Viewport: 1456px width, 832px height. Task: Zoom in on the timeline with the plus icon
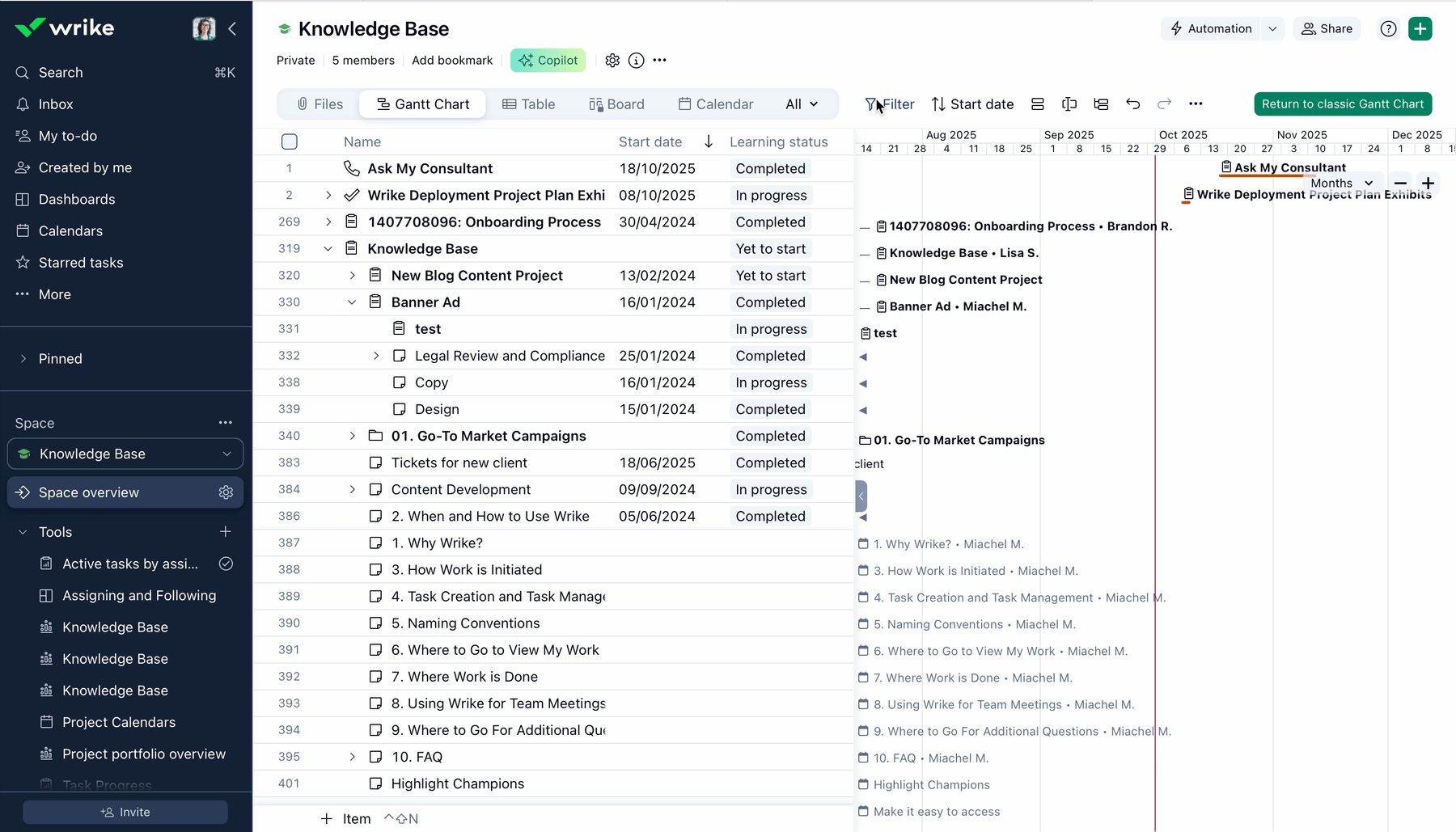coord(1428,184)
